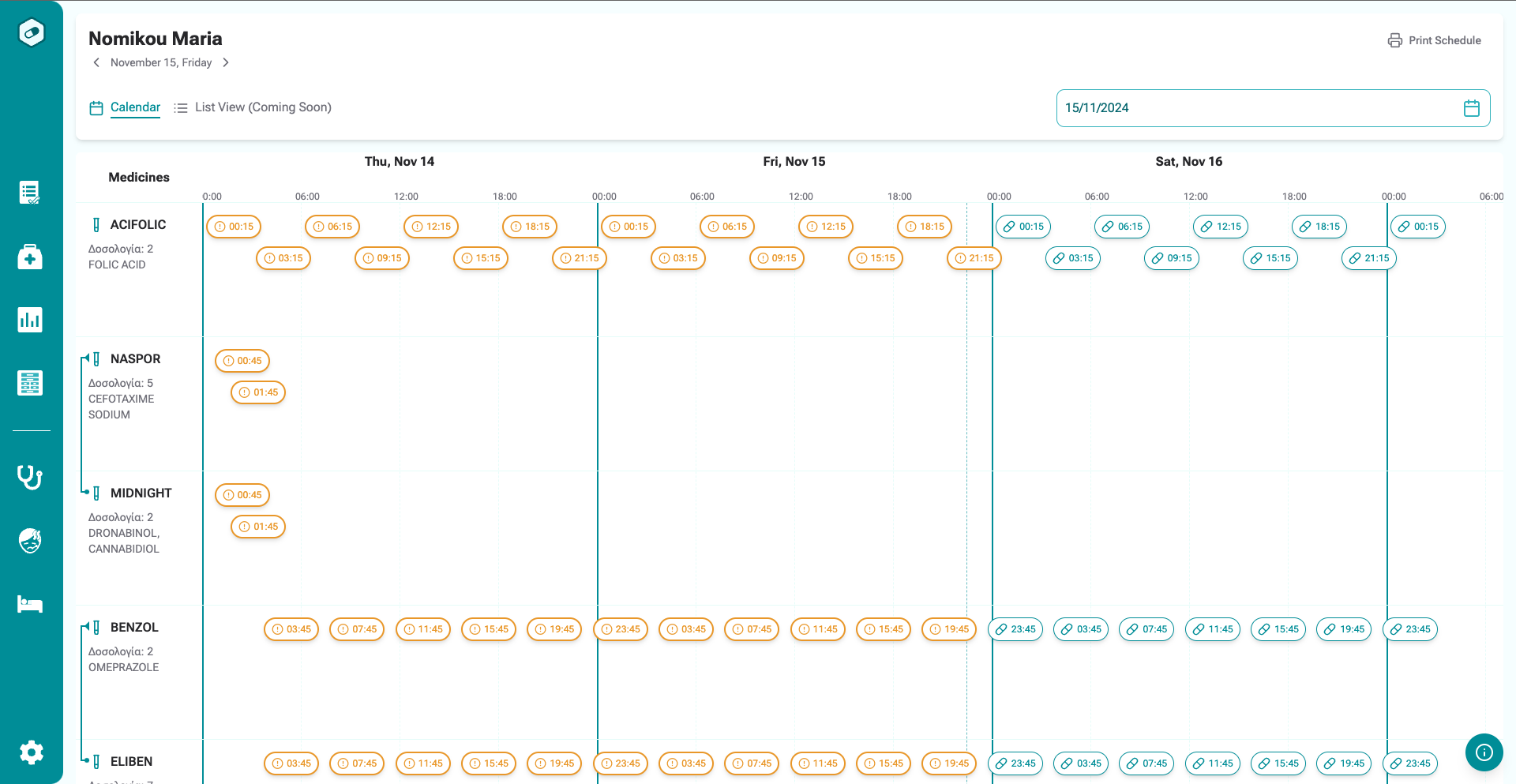Image resolution: width=1516 pixels, height=784 pixels.
Task: Click the November 15, Friday date label
Action: (161, 62)
